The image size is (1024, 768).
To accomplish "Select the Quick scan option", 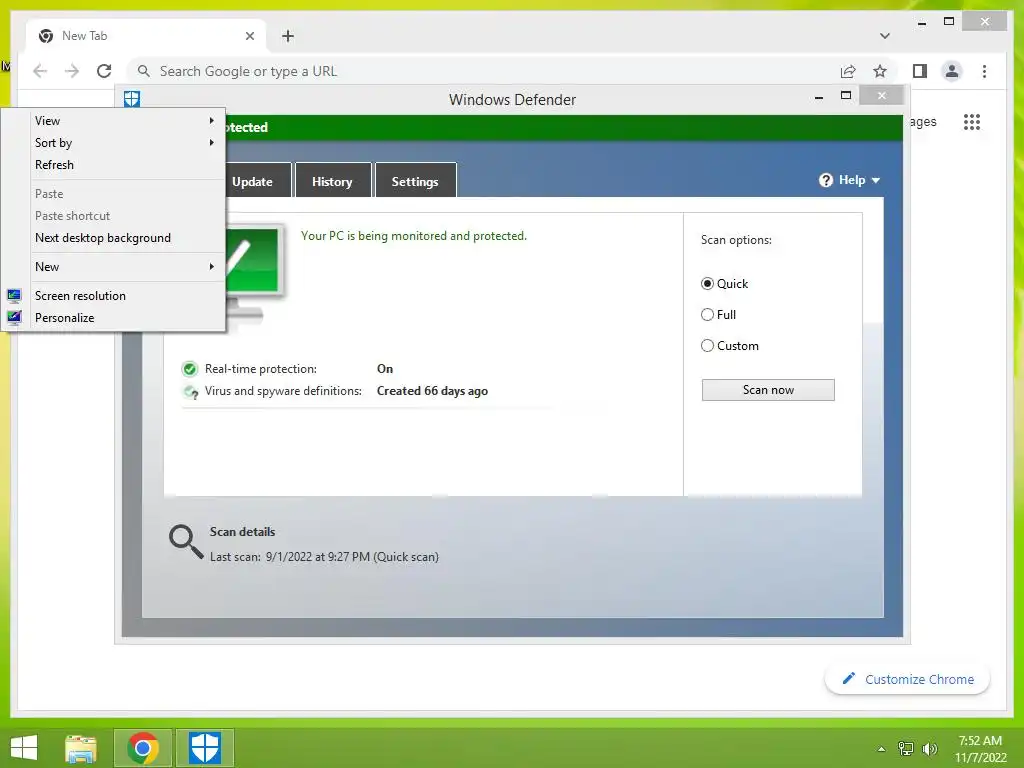I will pyautogui.click(x=724, y=283).
